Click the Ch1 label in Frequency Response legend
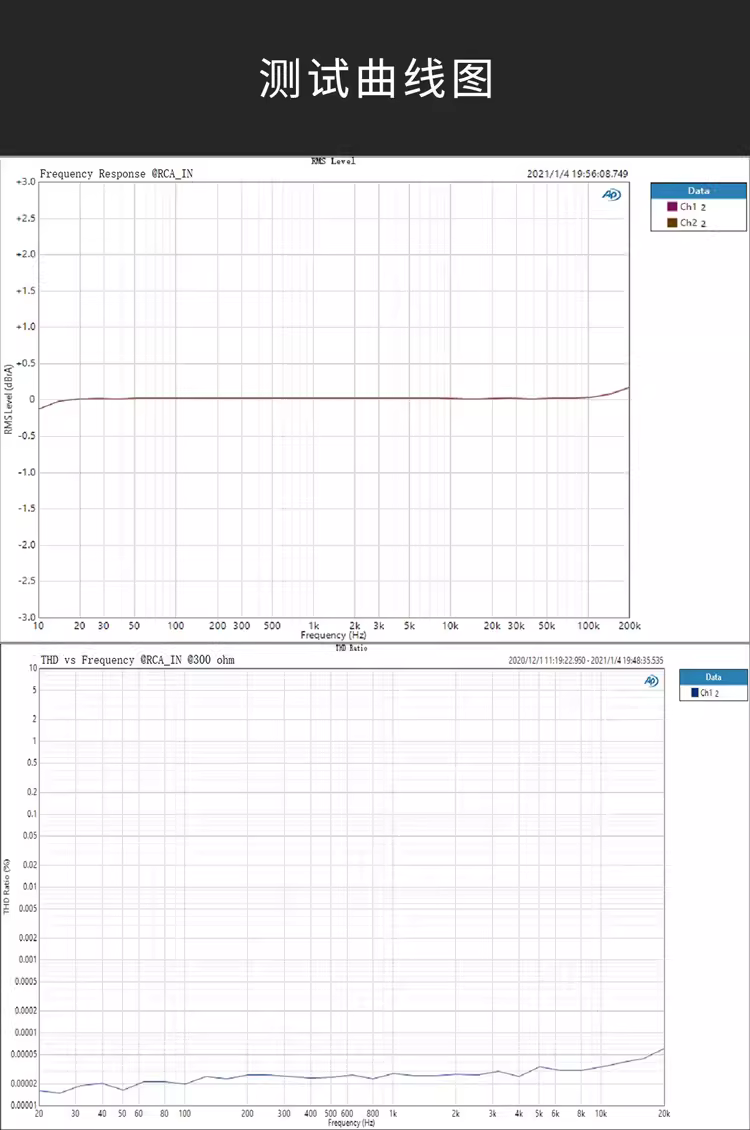The image size is (750, 1130). 689,206
